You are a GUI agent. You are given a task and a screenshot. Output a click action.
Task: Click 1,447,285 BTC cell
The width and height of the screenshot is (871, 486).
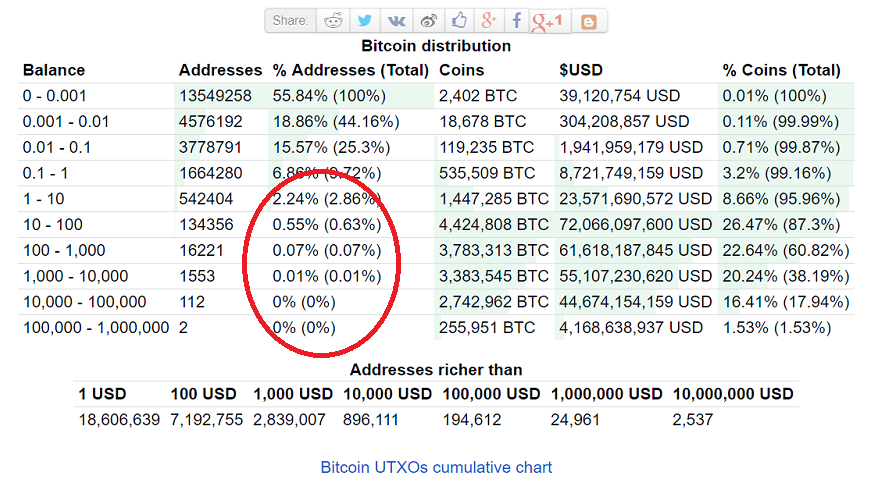point(494,199)
